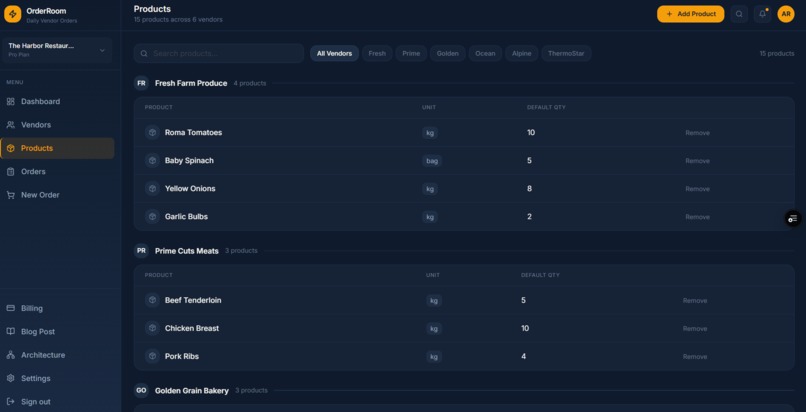Open Settings in sidebar
Viewport: 806px width, 412px height.
[x=57, y=378]
